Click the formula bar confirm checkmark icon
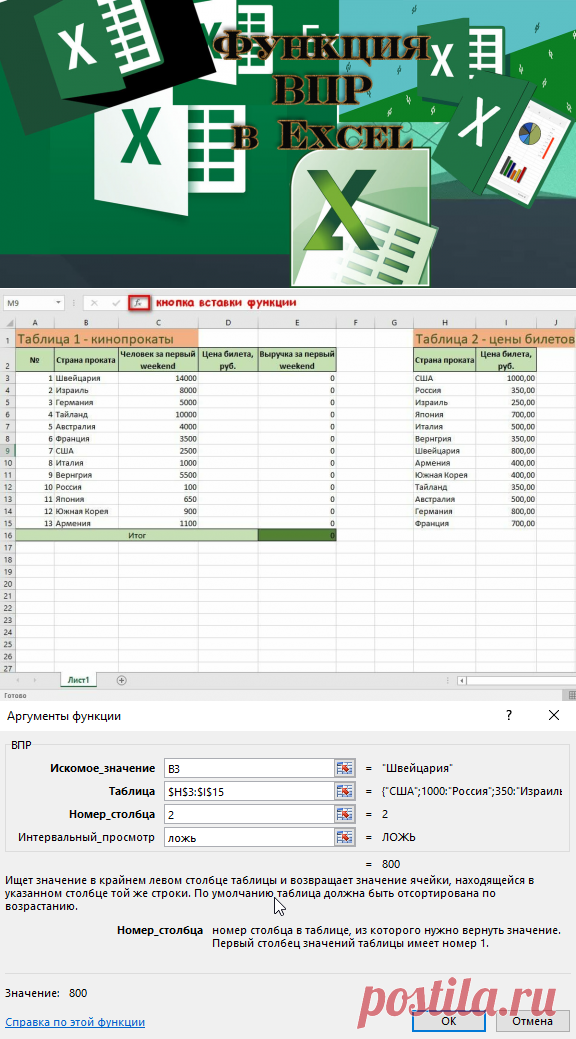Viewport: 576px width, 1039px height. coord(116,302)
